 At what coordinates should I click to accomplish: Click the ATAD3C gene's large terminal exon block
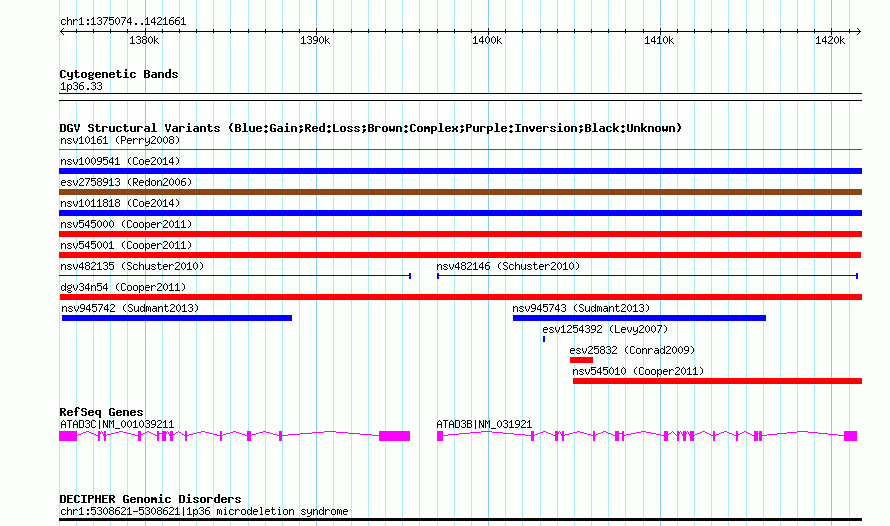tap(394, 436)
